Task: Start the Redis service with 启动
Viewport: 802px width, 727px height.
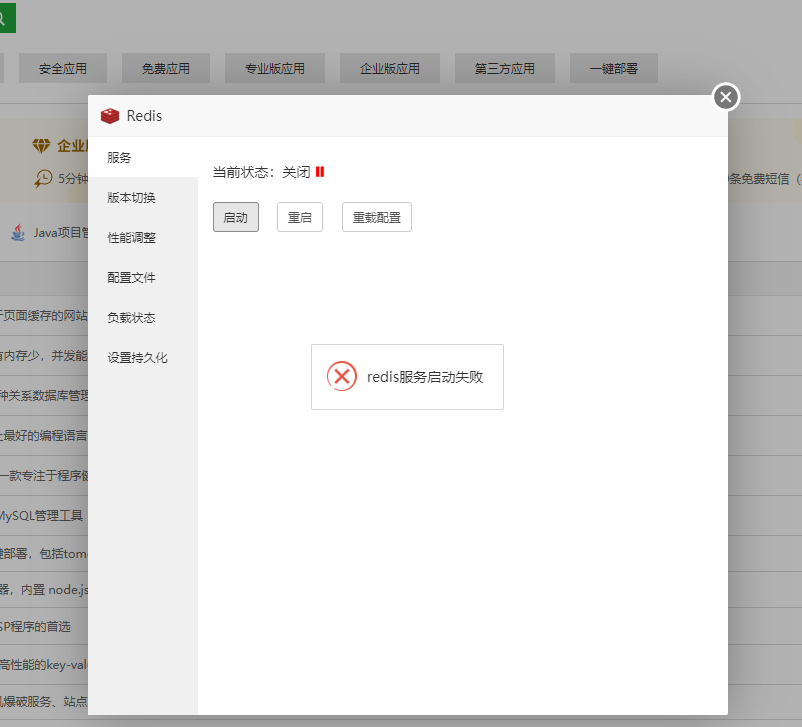Action: point(236,217)
